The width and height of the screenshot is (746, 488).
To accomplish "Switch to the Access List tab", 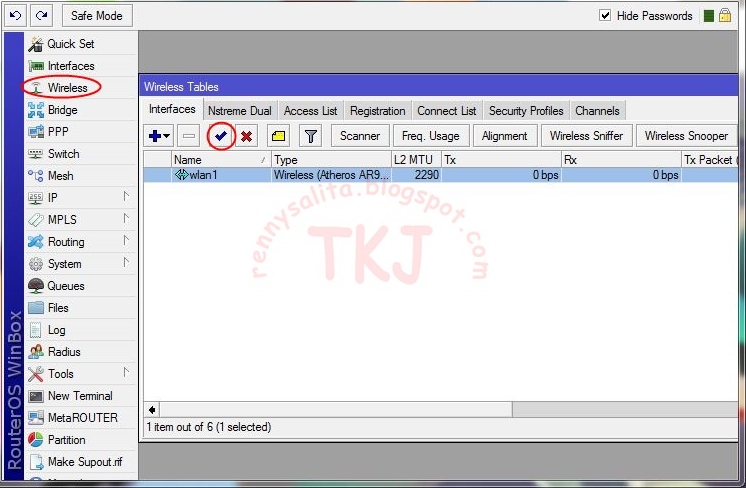I will coord(310,111).
